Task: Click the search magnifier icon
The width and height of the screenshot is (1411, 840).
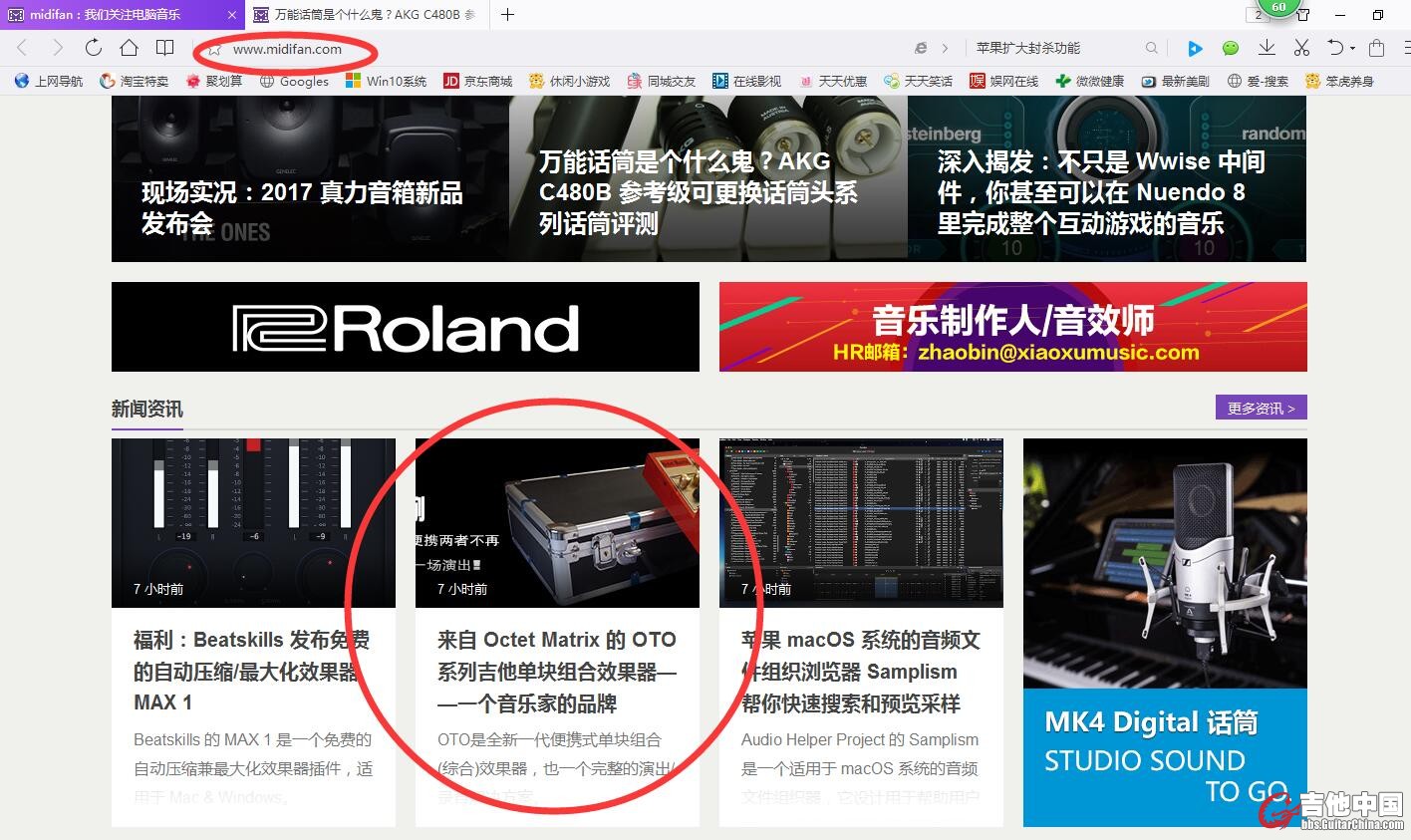Action: pos(1152,48)
